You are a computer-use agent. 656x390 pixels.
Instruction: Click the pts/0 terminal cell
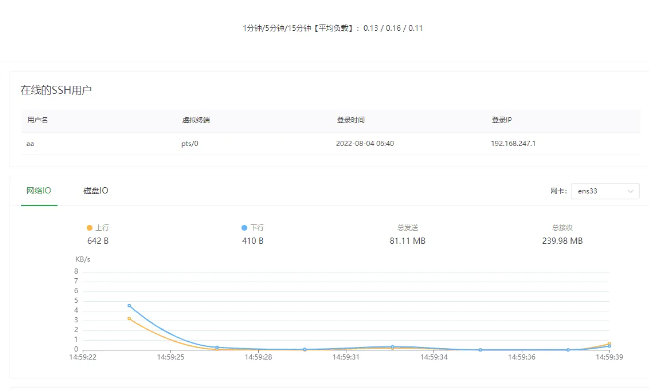pos(190,144)
